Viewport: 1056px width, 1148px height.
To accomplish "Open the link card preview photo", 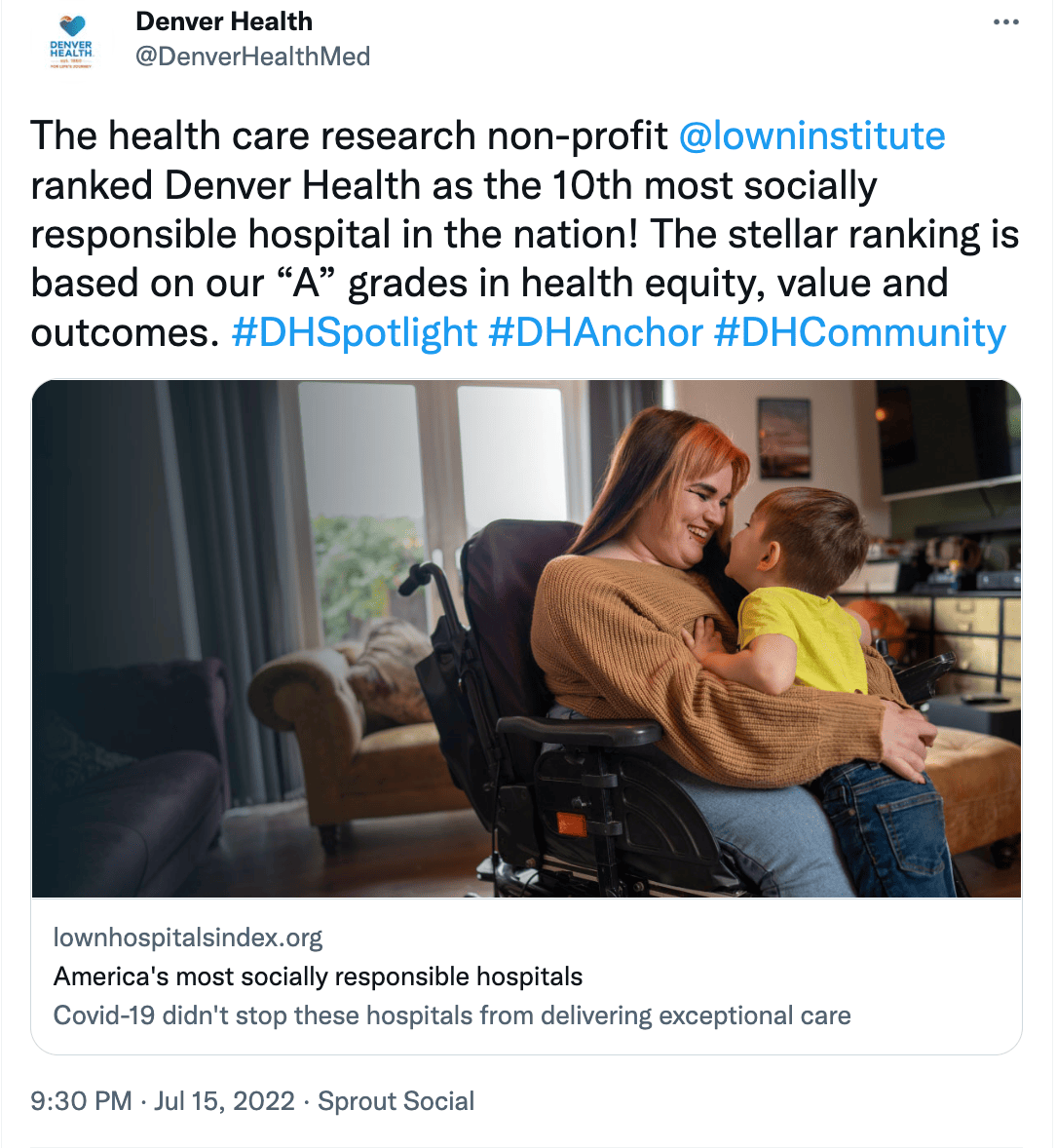I will click(x=526, y=638).
